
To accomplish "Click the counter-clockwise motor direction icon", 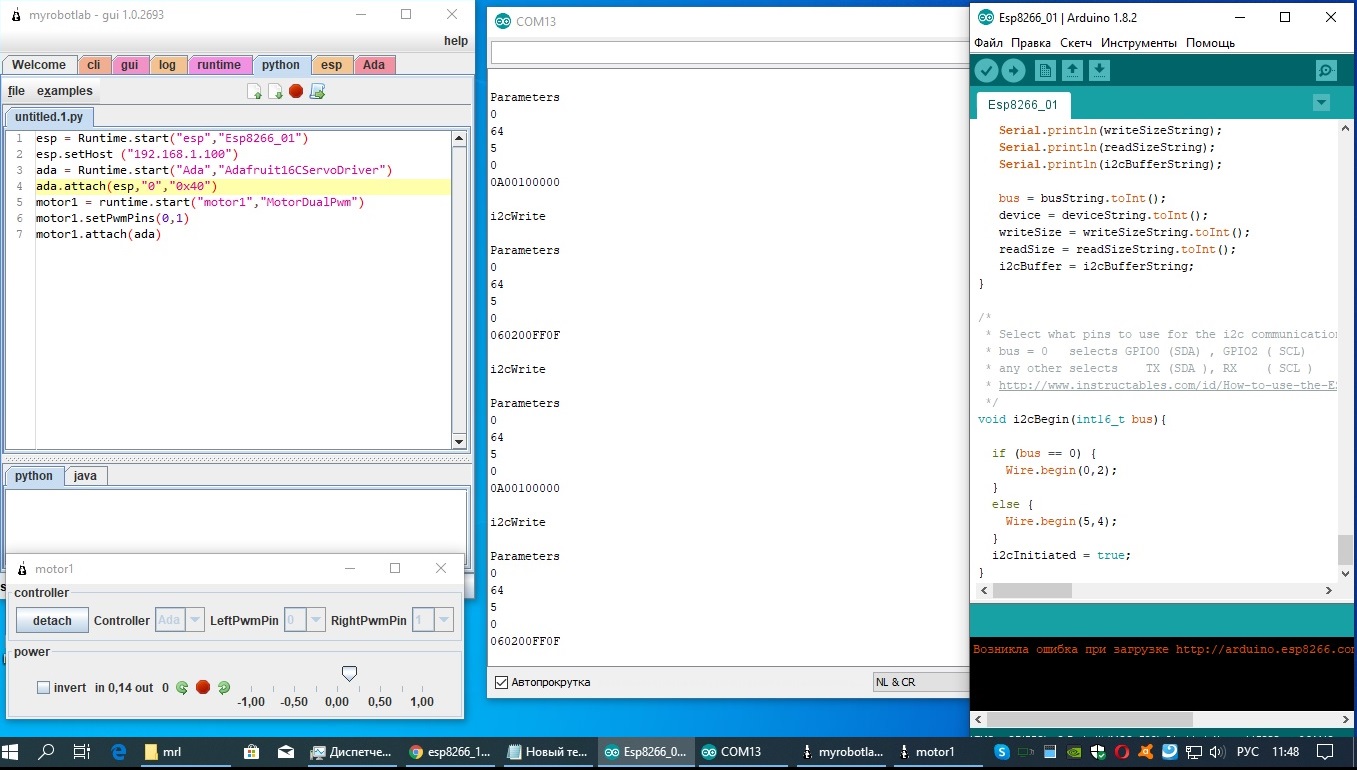I will 182,687.
